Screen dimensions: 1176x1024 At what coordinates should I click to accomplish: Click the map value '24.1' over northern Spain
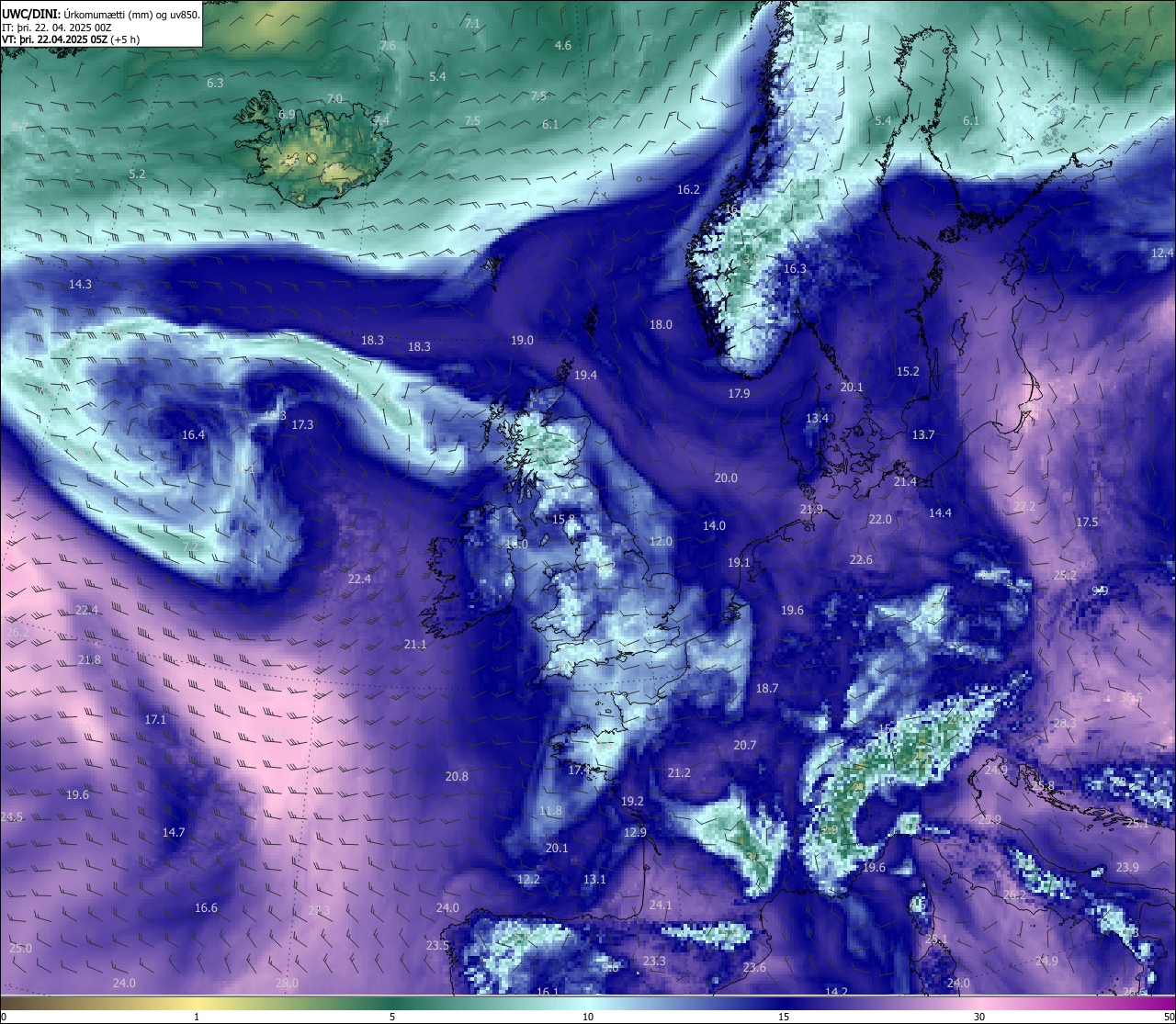pos(661,906)
